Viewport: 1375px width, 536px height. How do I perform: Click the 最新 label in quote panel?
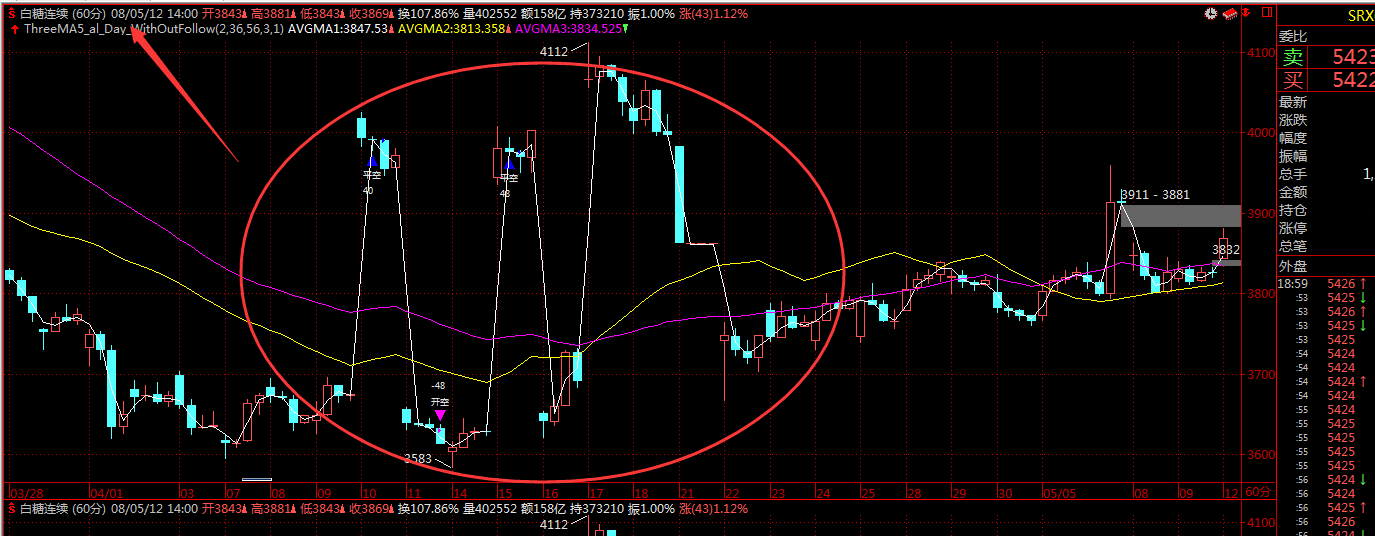[x=1293, y=102]
